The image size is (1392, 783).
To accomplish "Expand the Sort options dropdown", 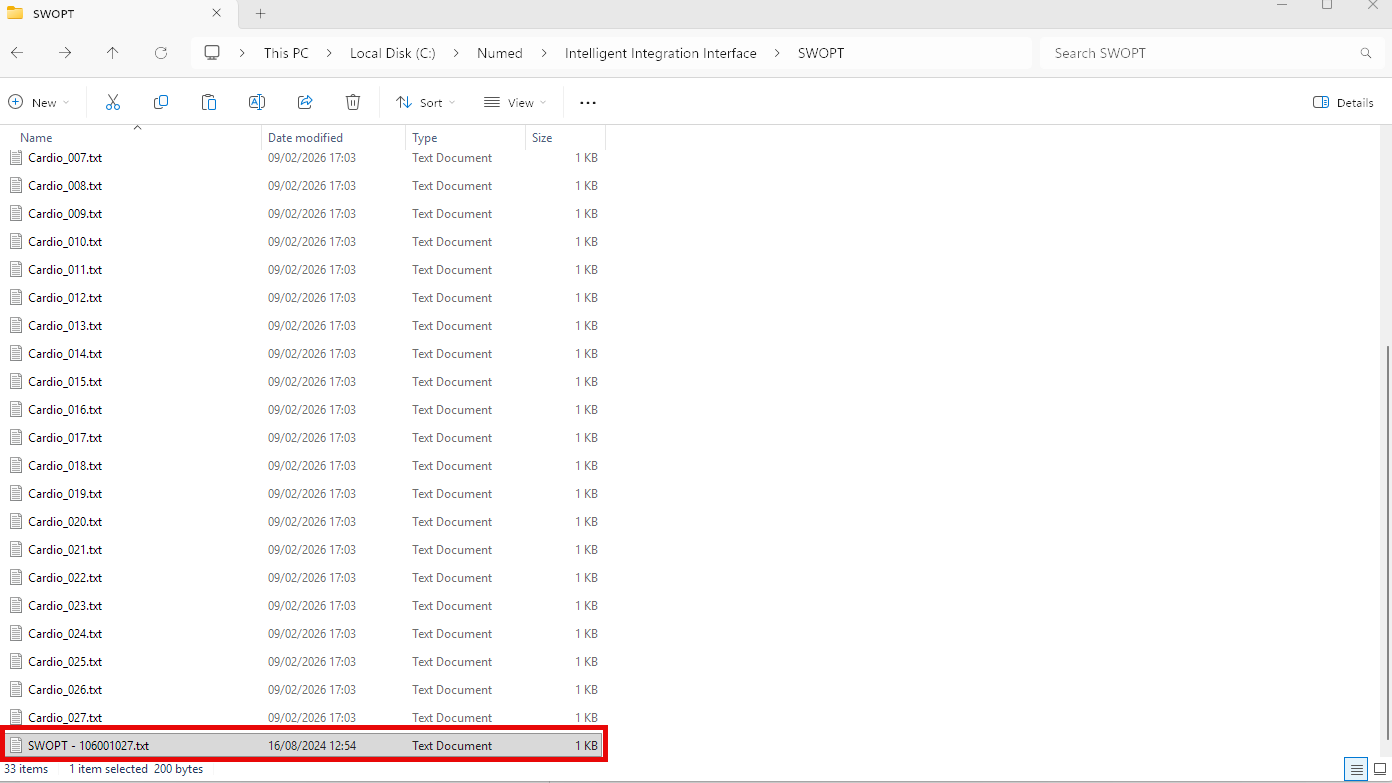I will [425, 102].
